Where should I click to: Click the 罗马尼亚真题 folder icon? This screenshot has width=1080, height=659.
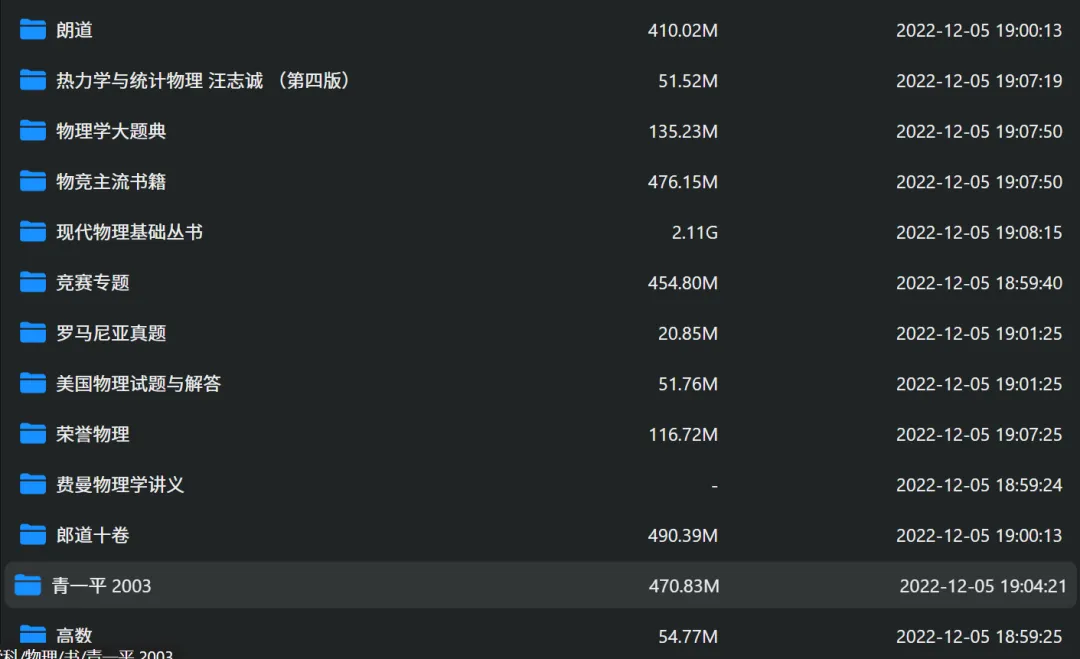coord(32,333)
